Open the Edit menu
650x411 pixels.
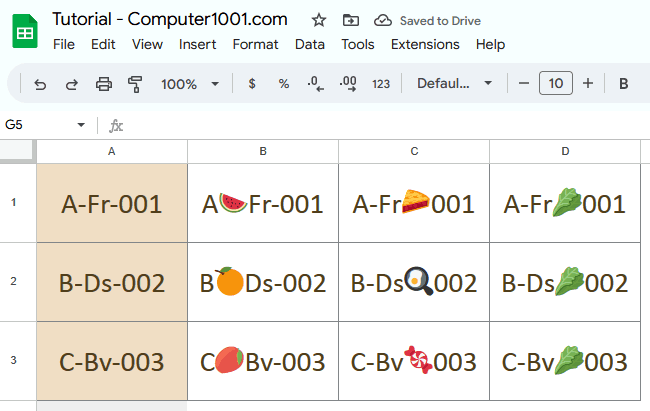[x=103, y=44]
